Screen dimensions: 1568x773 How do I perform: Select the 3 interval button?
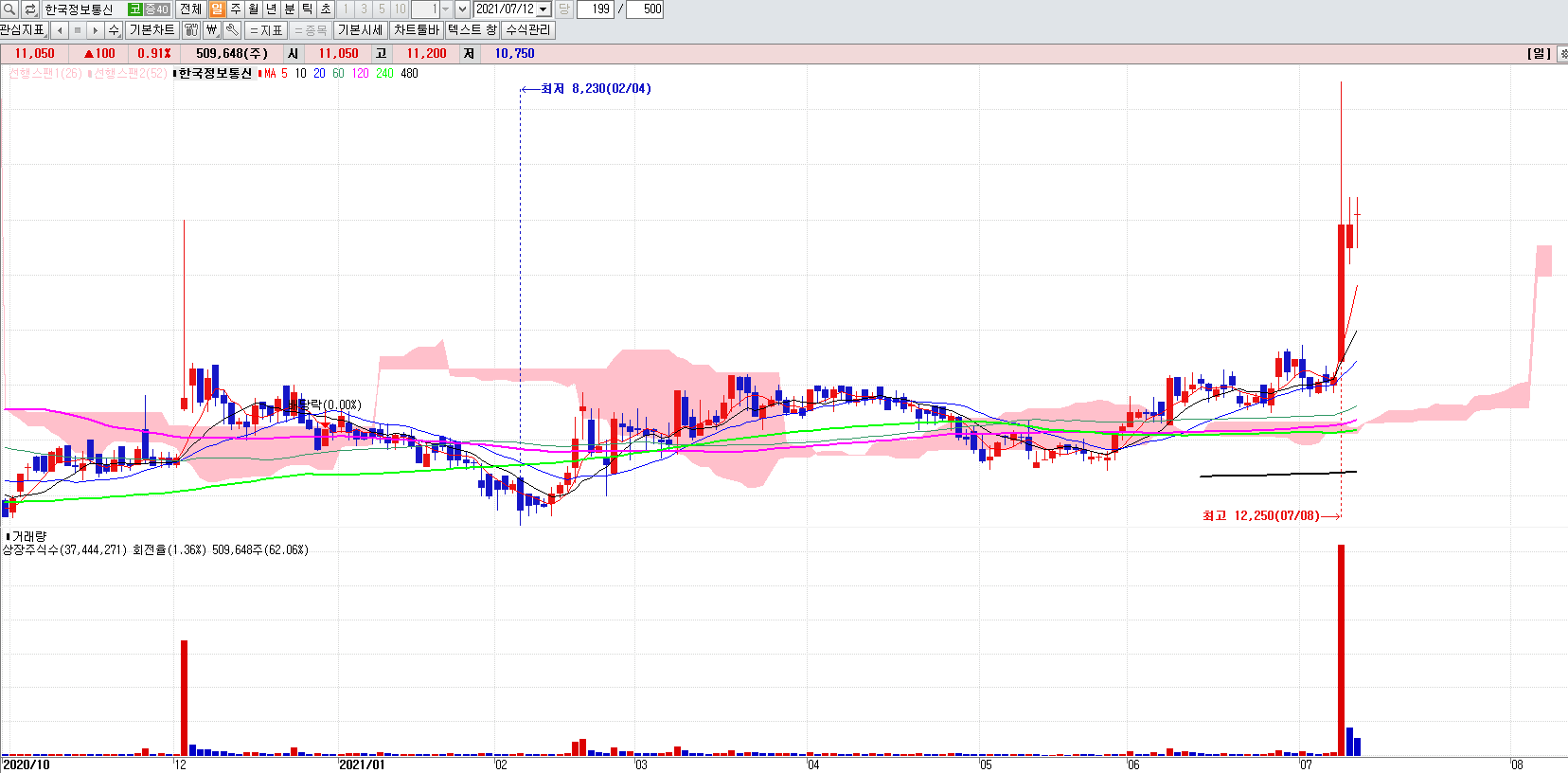[x=364, y=9]
